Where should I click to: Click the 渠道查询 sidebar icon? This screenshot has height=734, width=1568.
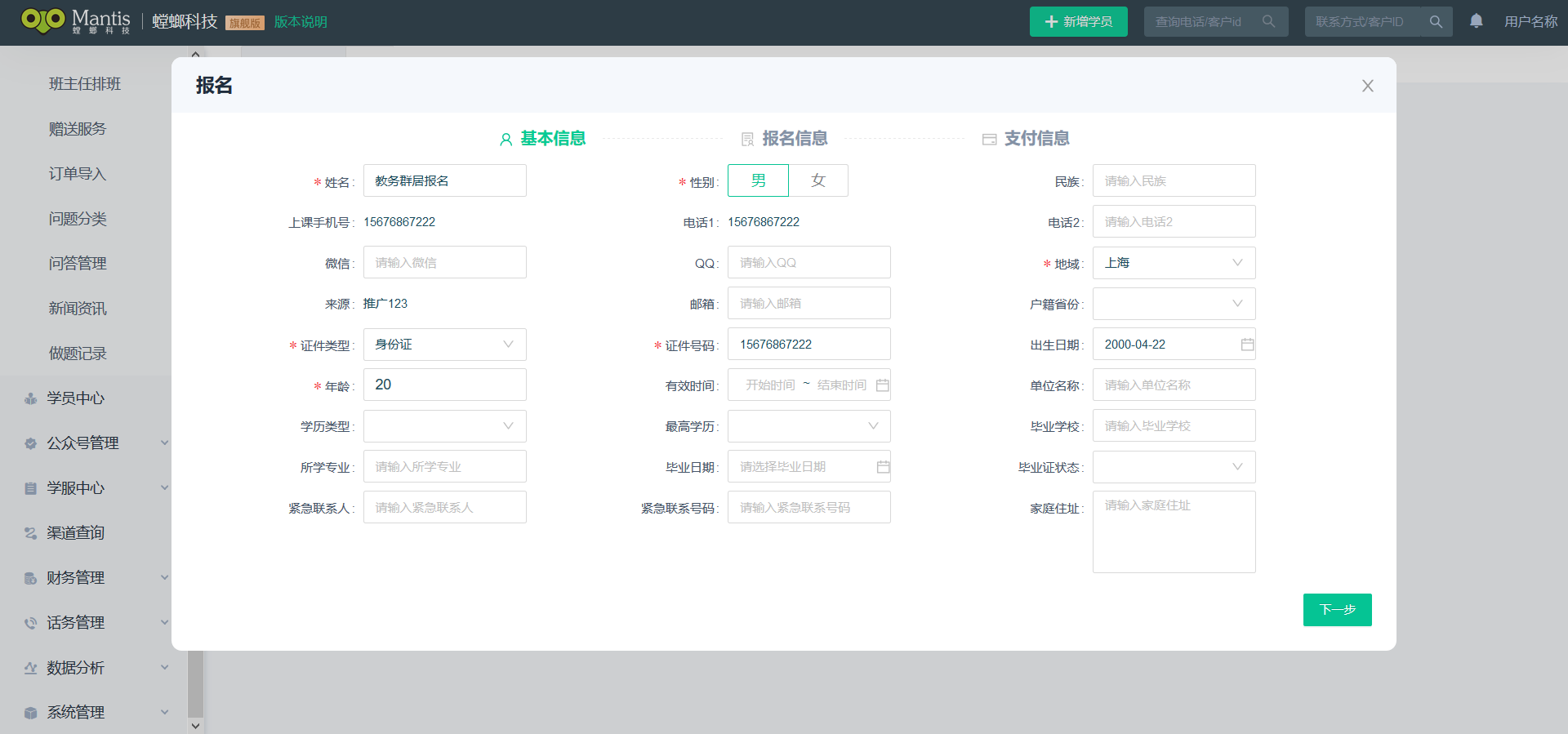point(30,533)
